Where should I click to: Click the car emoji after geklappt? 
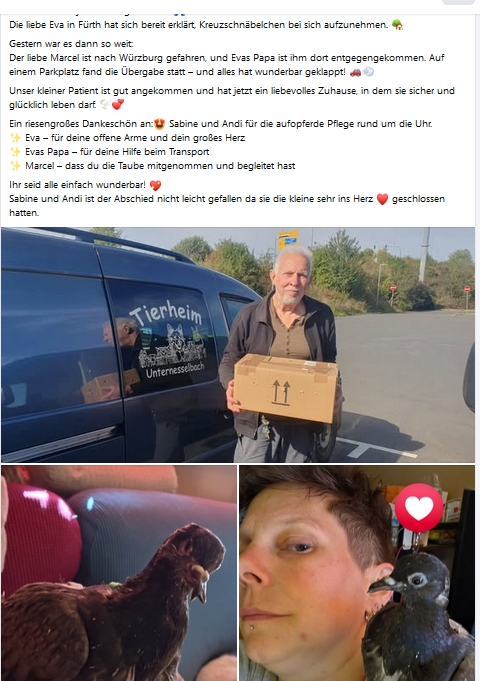coord(355,72)
